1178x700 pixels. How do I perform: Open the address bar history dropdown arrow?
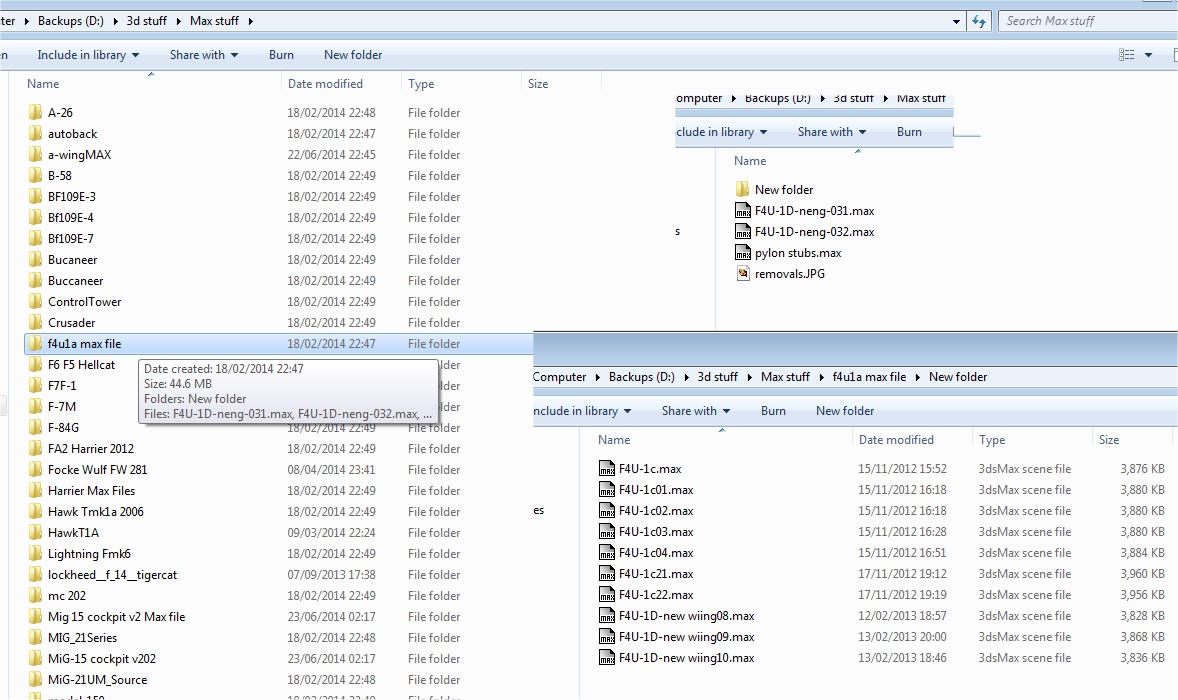point(956,21)
